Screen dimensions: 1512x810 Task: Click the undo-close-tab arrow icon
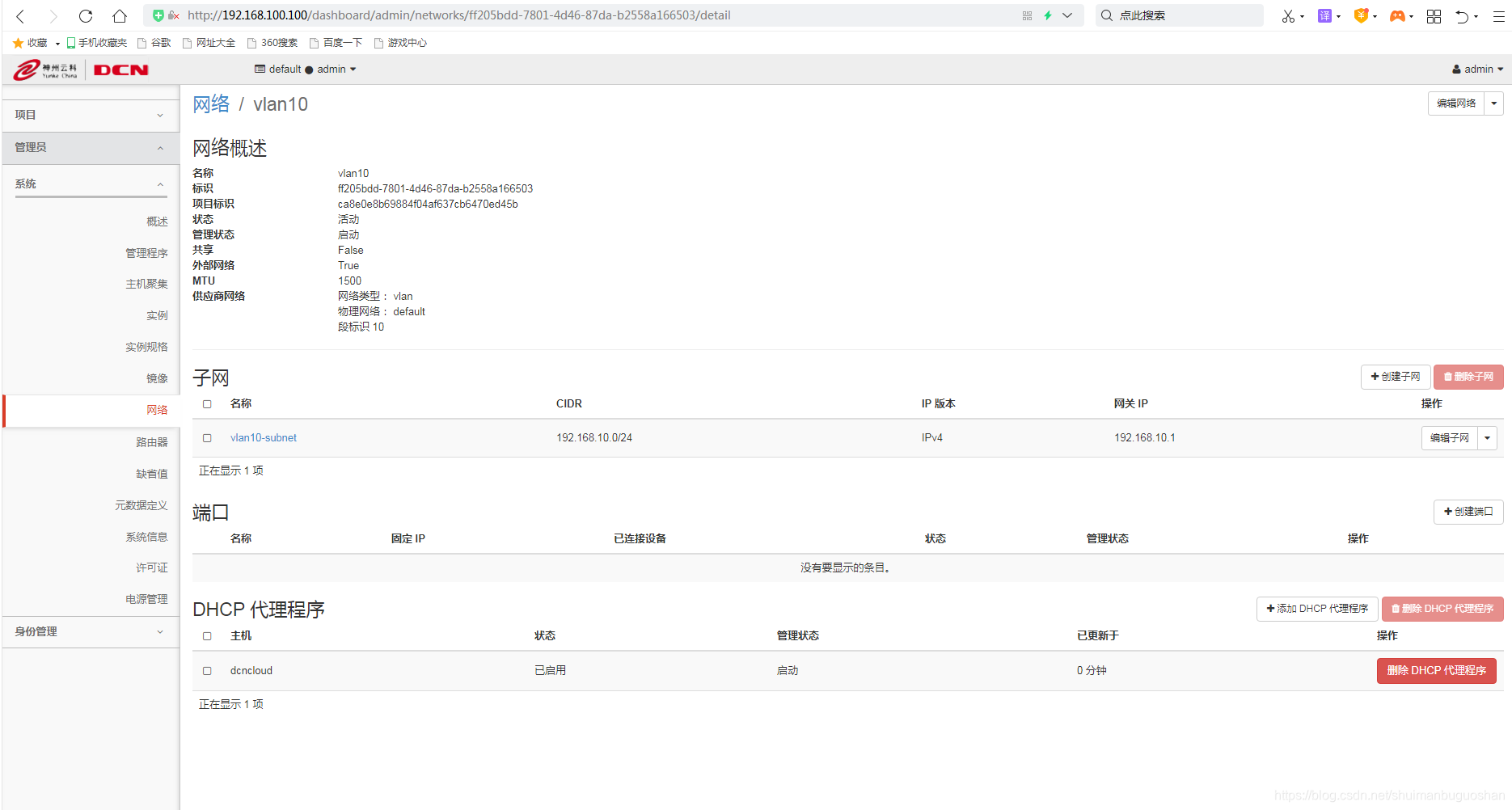pos(1462,15)
